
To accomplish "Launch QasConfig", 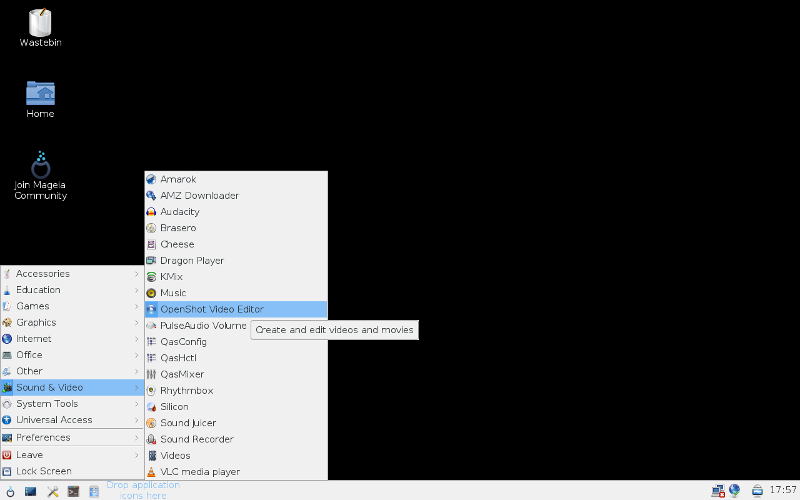I will [236, 342].
